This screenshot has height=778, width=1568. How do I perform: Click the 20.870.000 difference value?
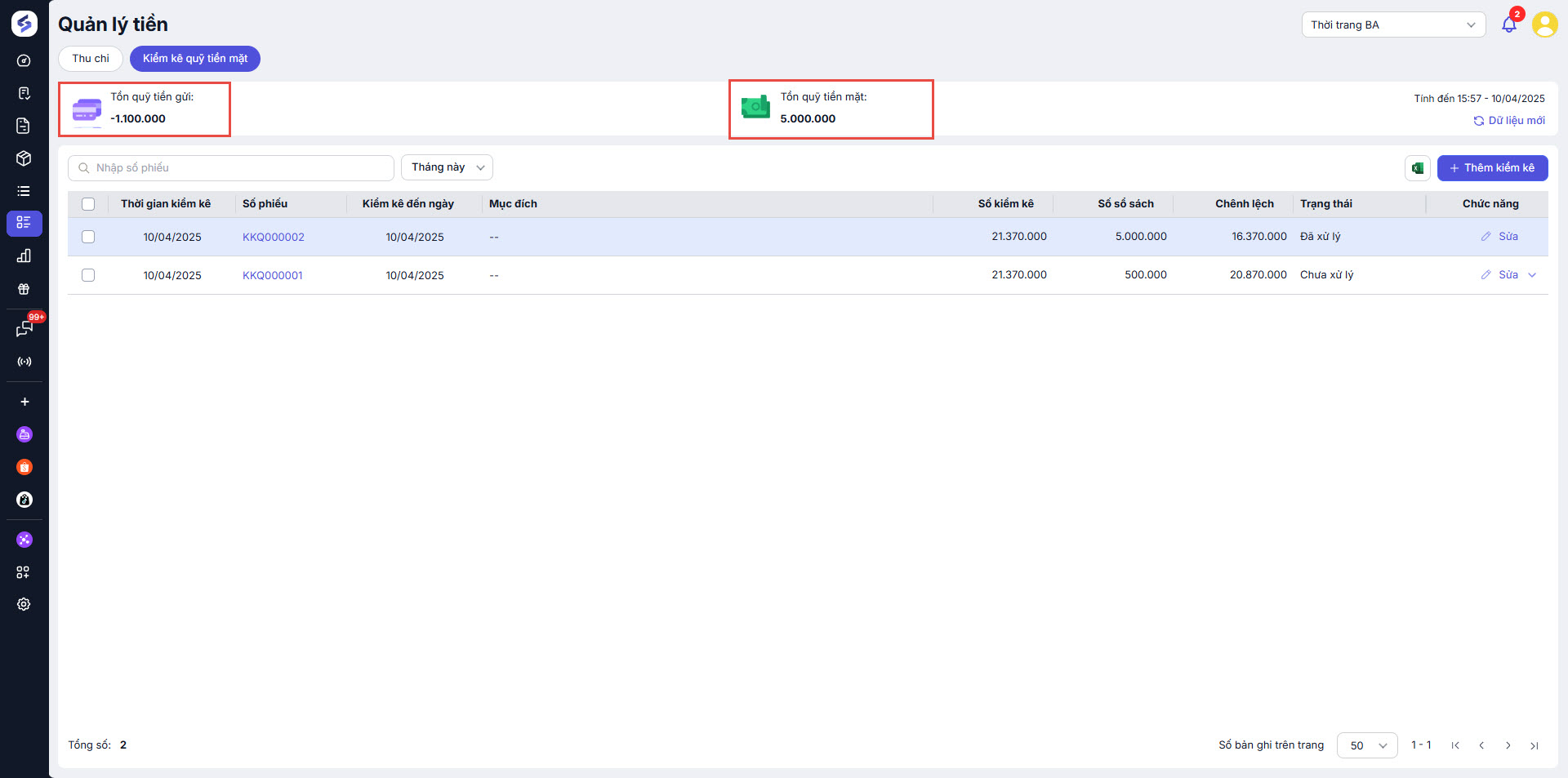coord(1258,275)
